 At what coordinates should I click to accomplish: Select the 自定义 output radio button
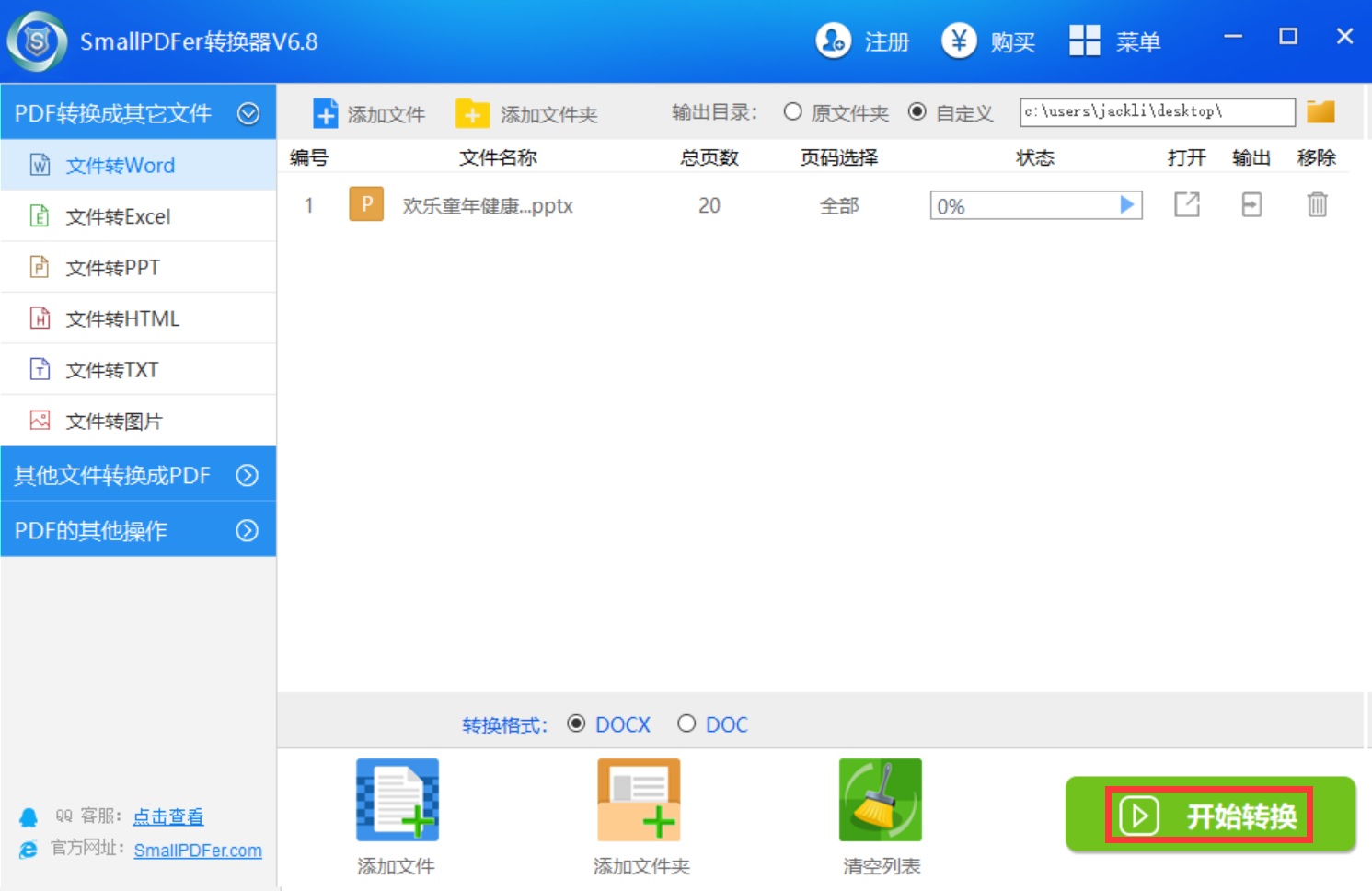[x=917, y=111]
